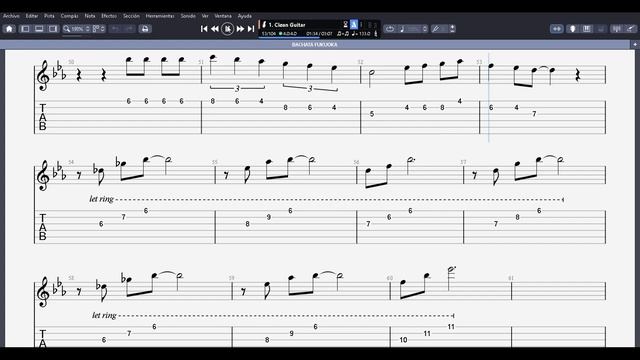Toggle the bottom global view panel
Viewport: 640px width, 360px height.
[x=39, y=29]
